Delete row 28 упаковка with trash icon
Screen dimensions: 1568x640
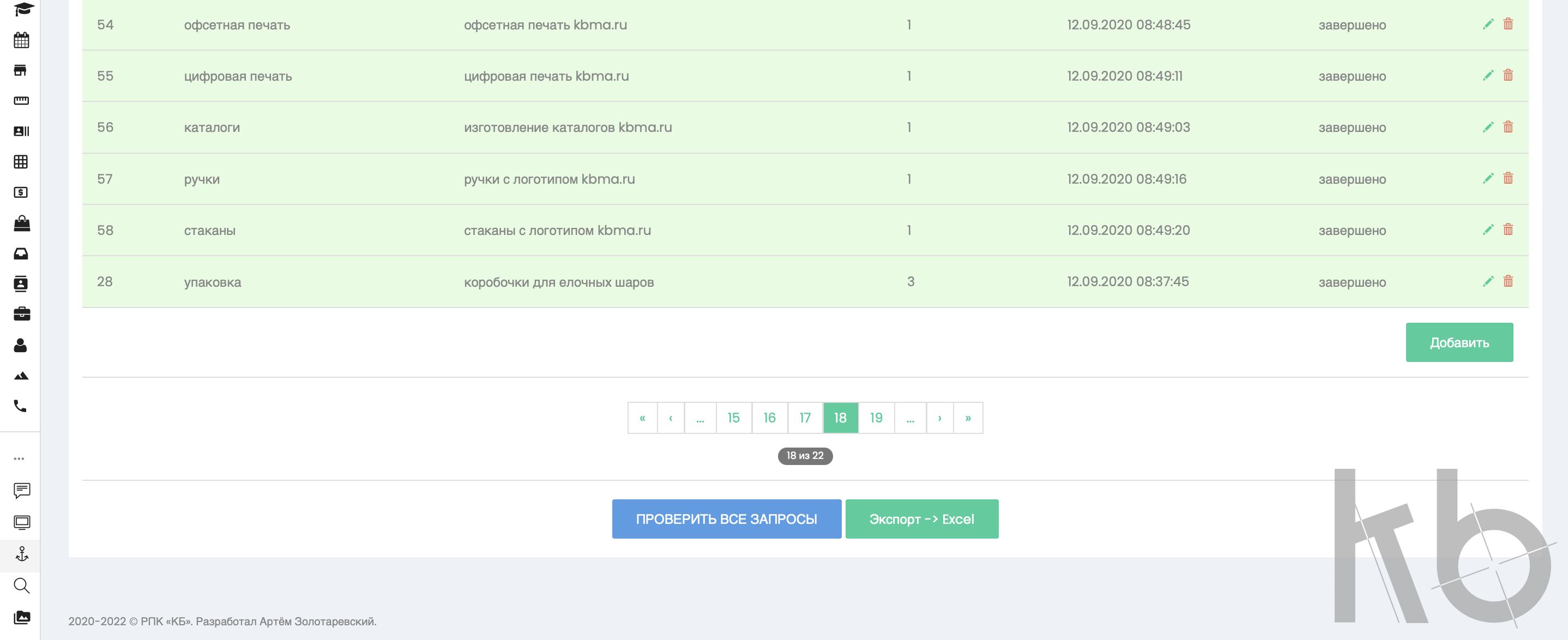[1507, 281]
